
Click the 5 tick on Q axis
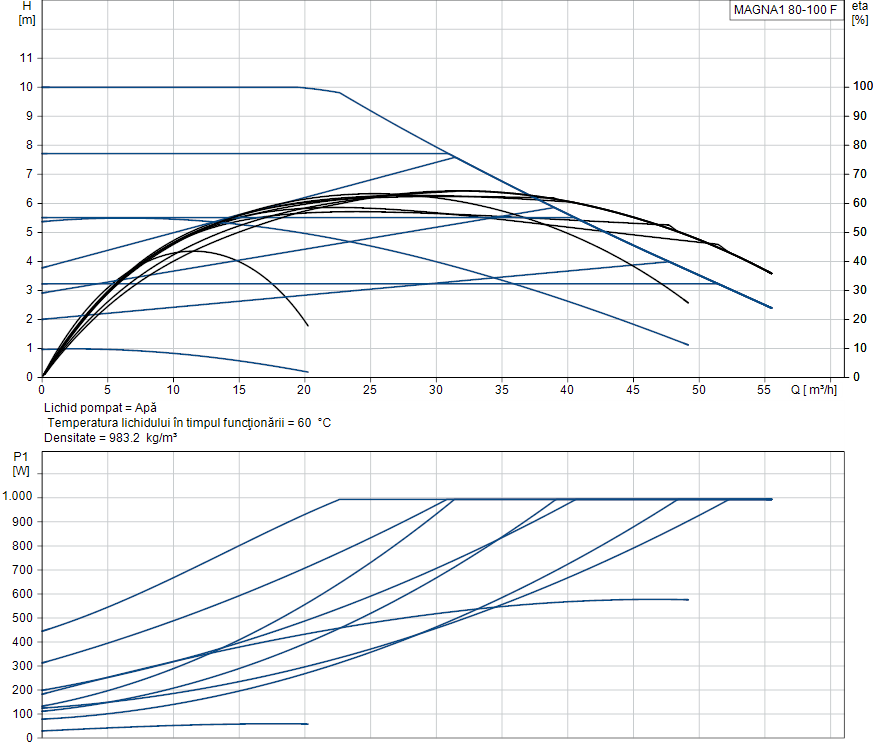click(107, 390)
